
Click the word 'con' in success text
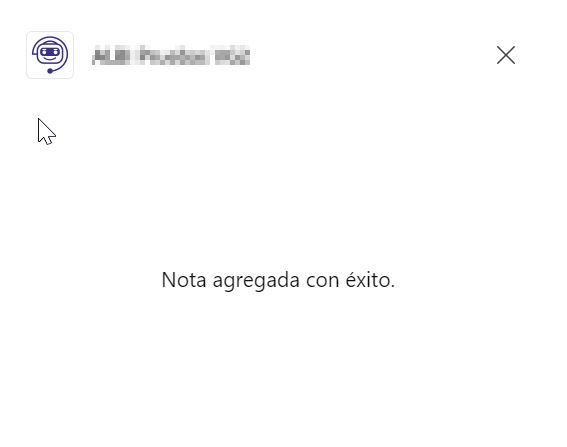(322, 281)
